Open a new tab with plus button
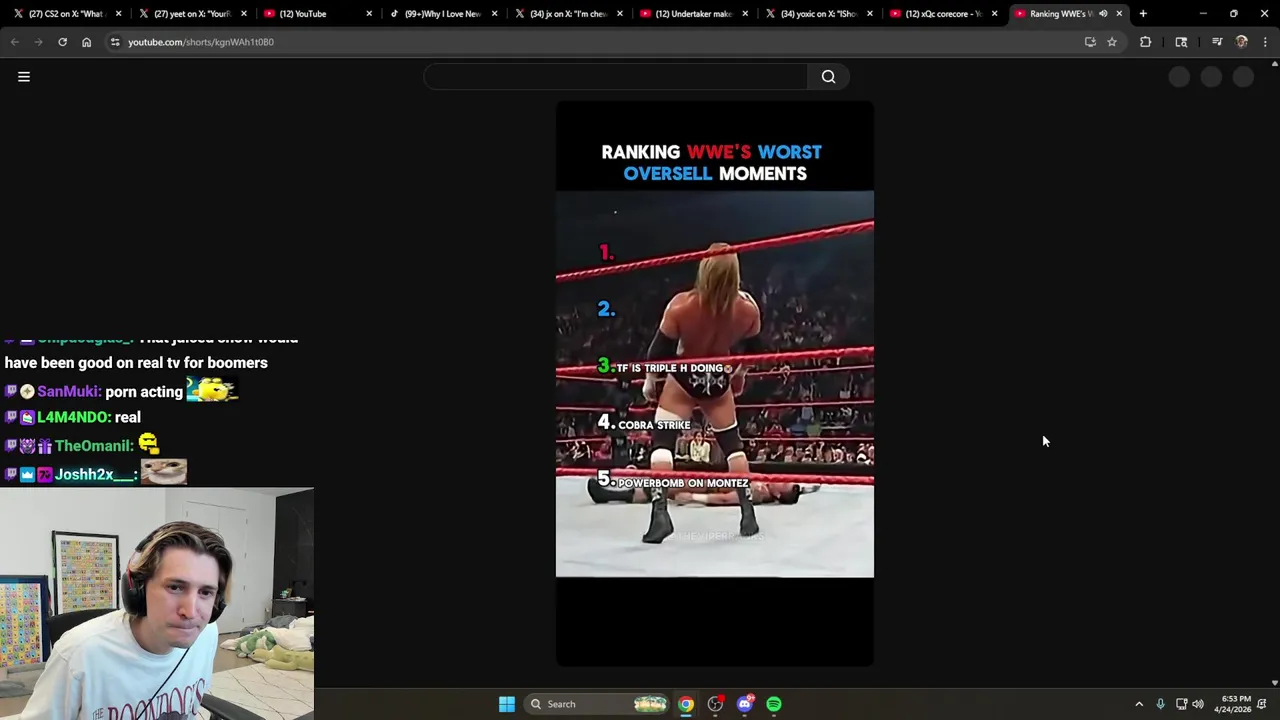This screenshot has height=720, width=1280. point(1143,14)
